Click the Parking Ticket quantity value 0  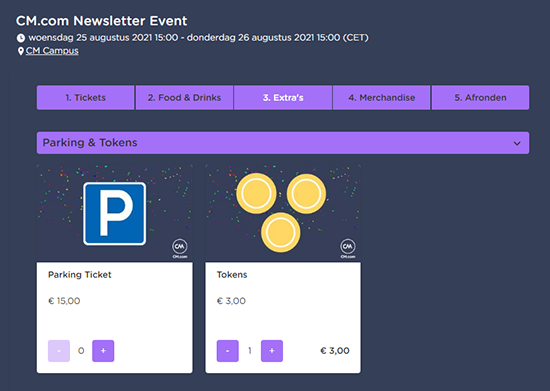(81, 351)
